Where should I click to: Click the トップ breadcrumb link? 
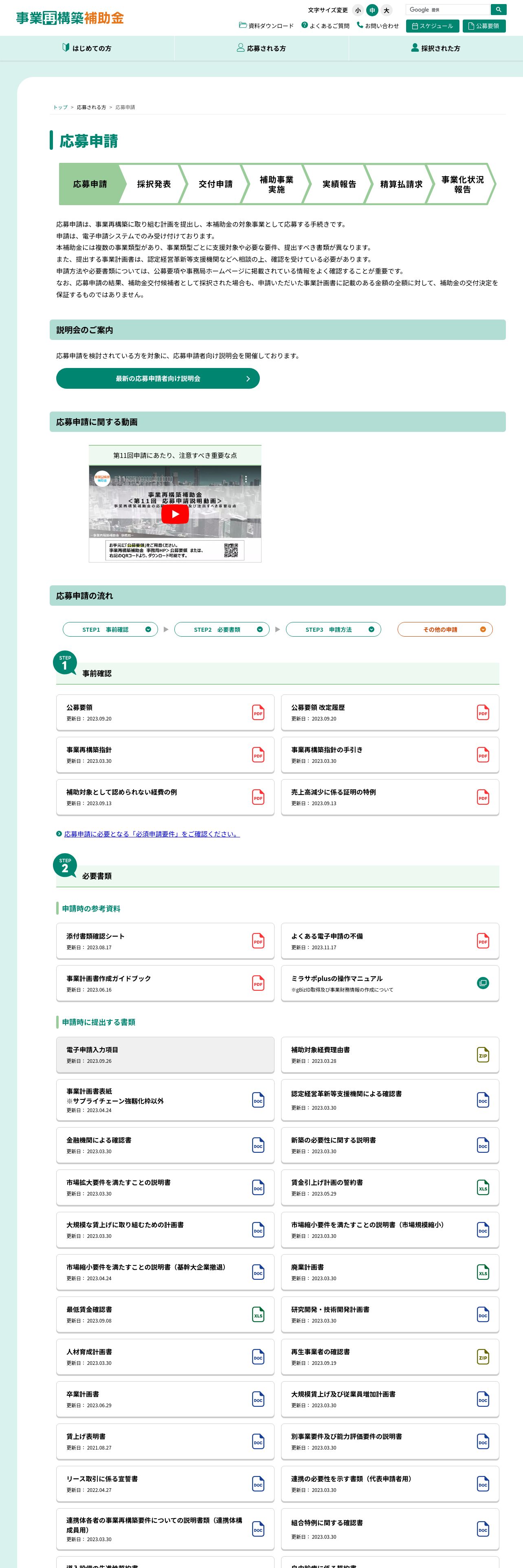(x=60, y=107)
